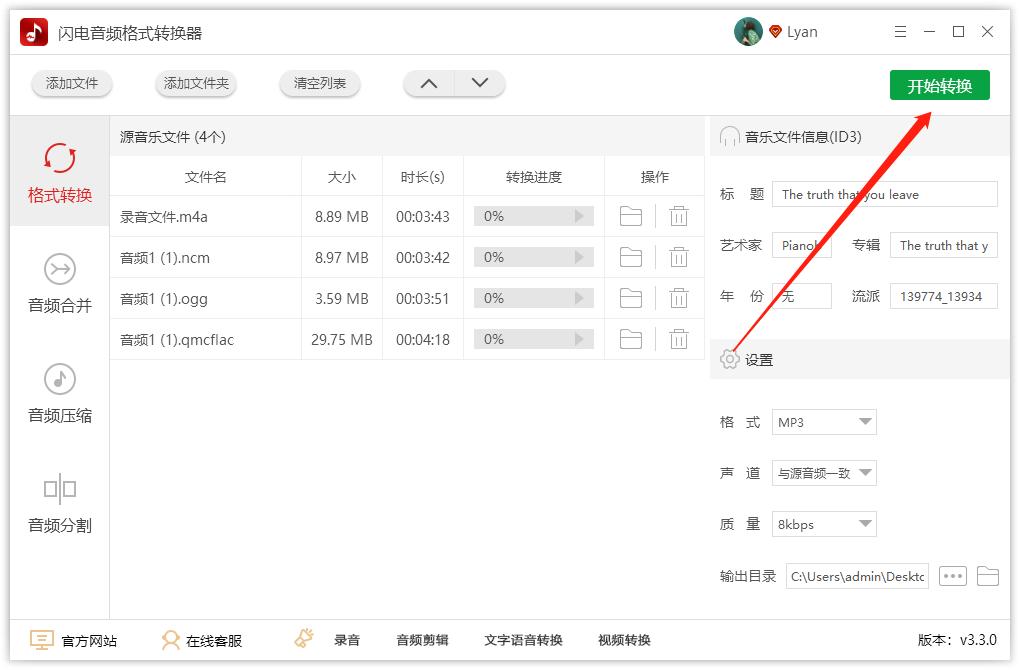
Task: Open folder icon for 音频1 (1).ogg row
Action: 630,299
